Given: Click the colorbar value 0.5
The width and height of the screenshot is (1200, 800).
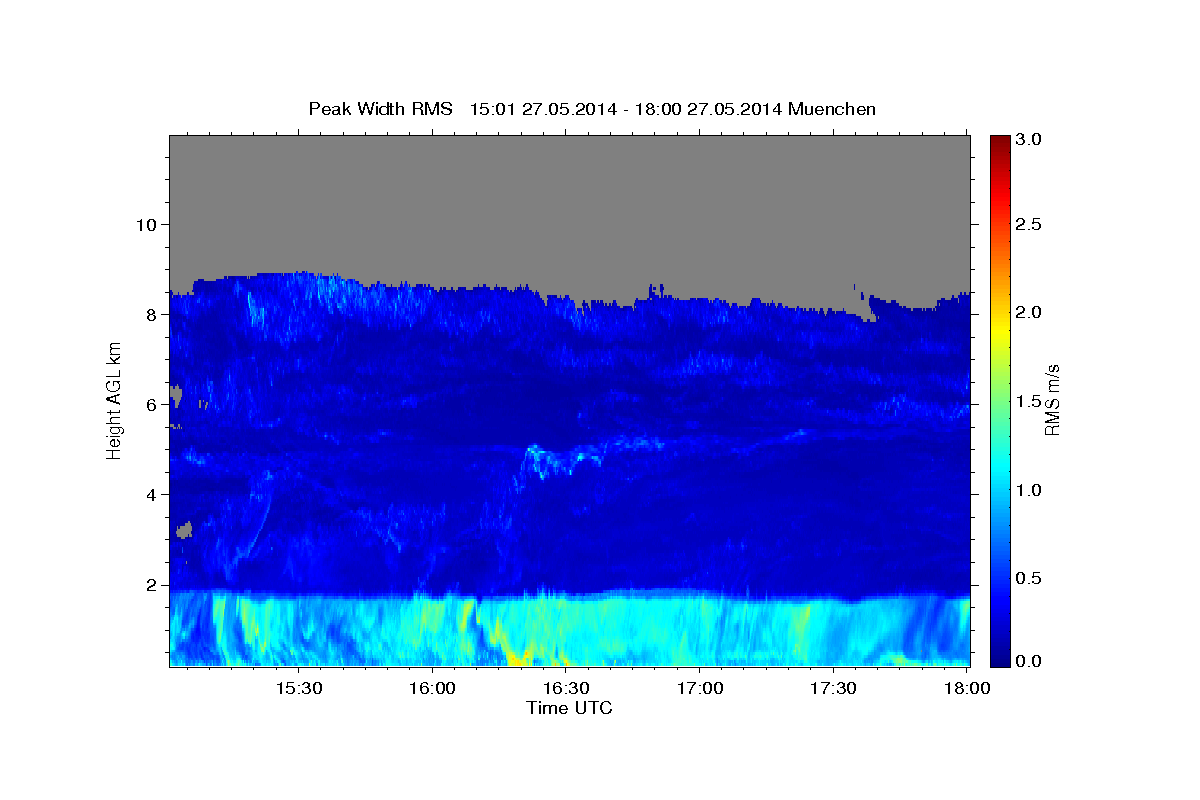Looking at the screenshot, I should (1029, 578).
